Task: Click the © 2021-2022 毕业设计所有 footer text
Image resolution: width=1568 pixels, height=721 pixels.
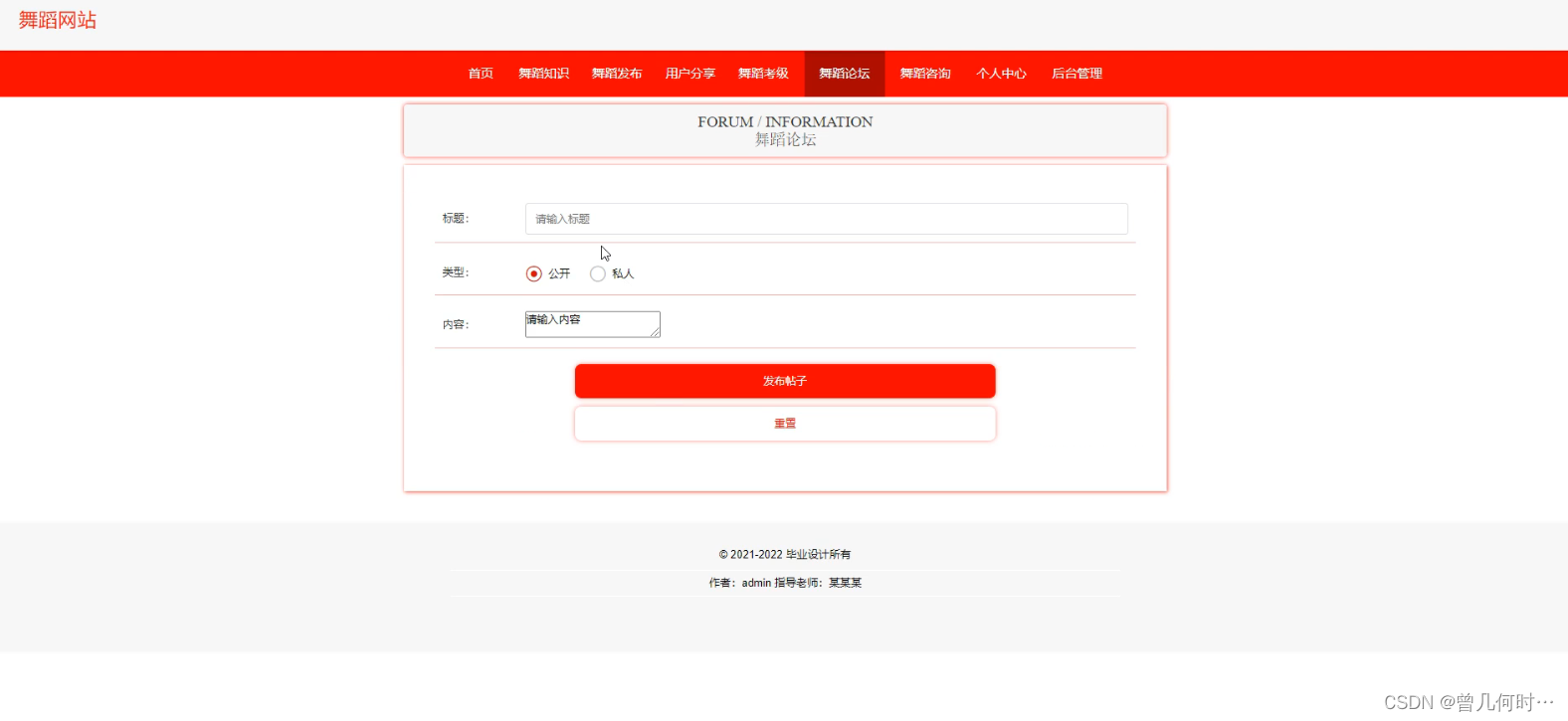Action: [785, 555]
